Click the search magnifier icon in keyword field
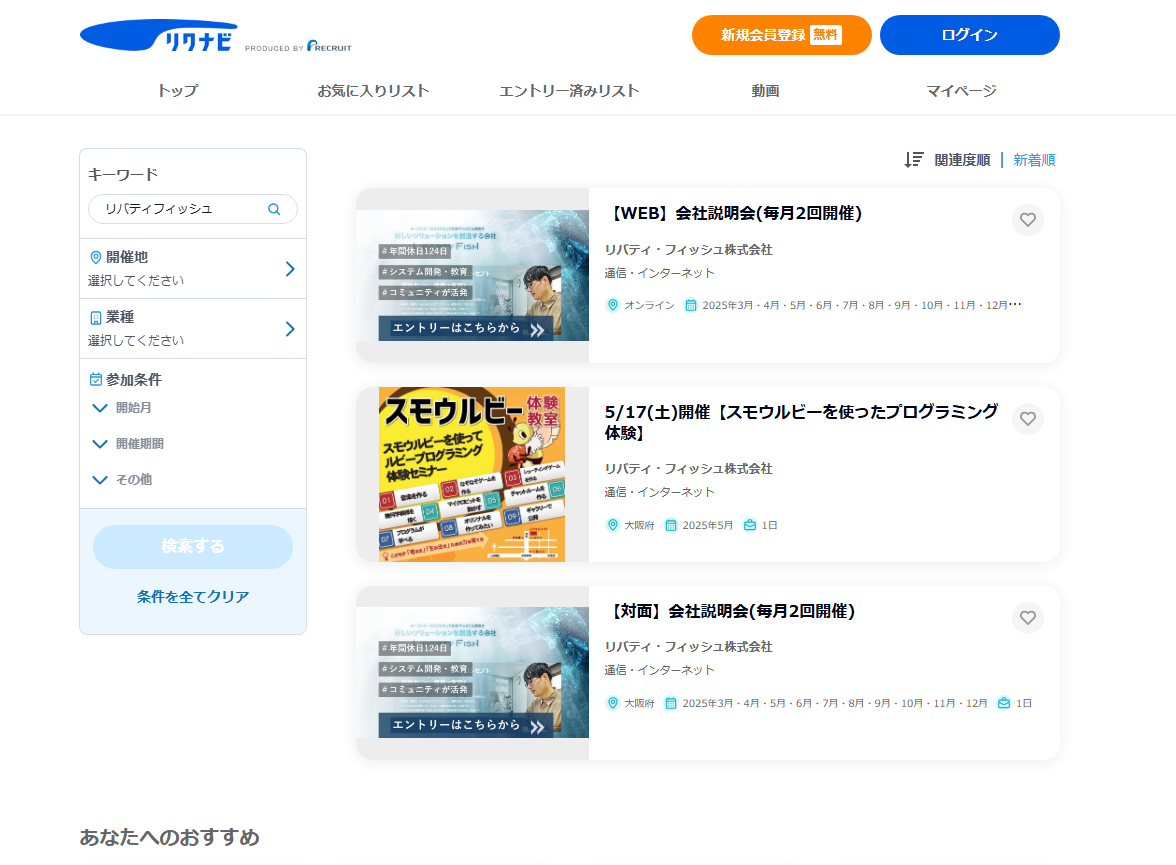The height and width of the screenshot is (865, 1176). point(274,209)
